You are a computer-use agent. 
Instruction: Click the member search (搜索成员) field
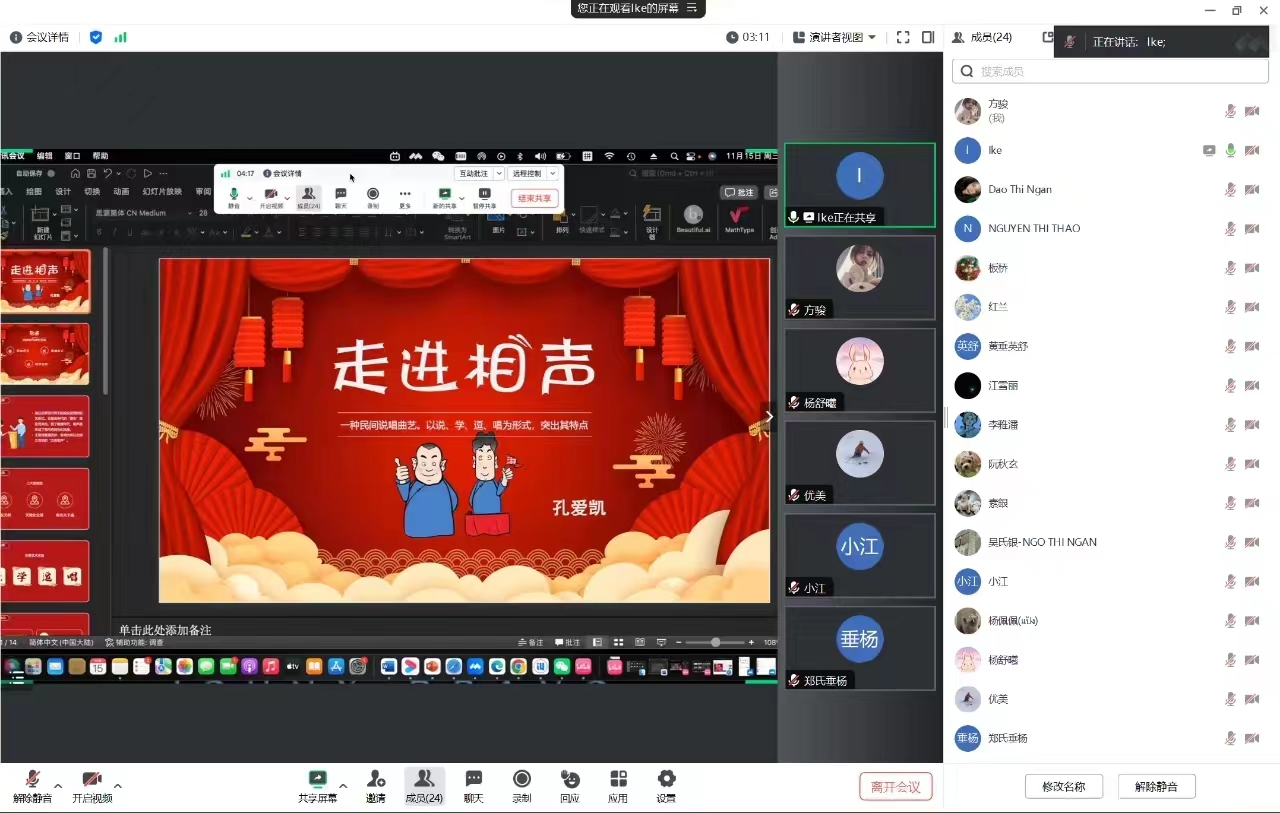click(x=1110, y=71)
